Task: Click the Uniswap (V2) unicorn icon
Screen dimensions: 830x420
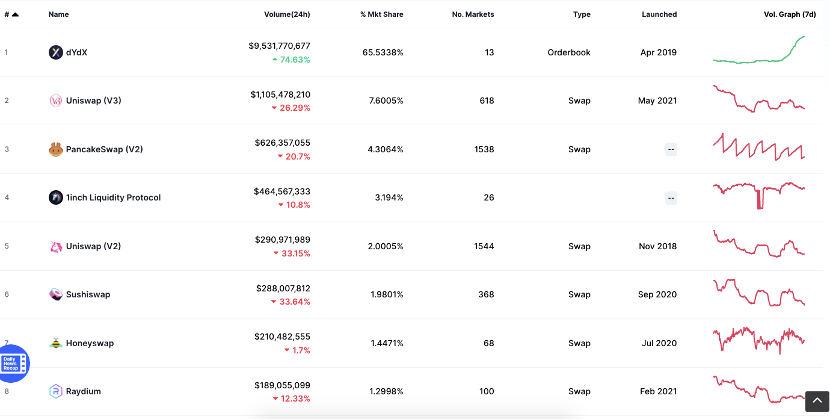Action: coord(56,246)
